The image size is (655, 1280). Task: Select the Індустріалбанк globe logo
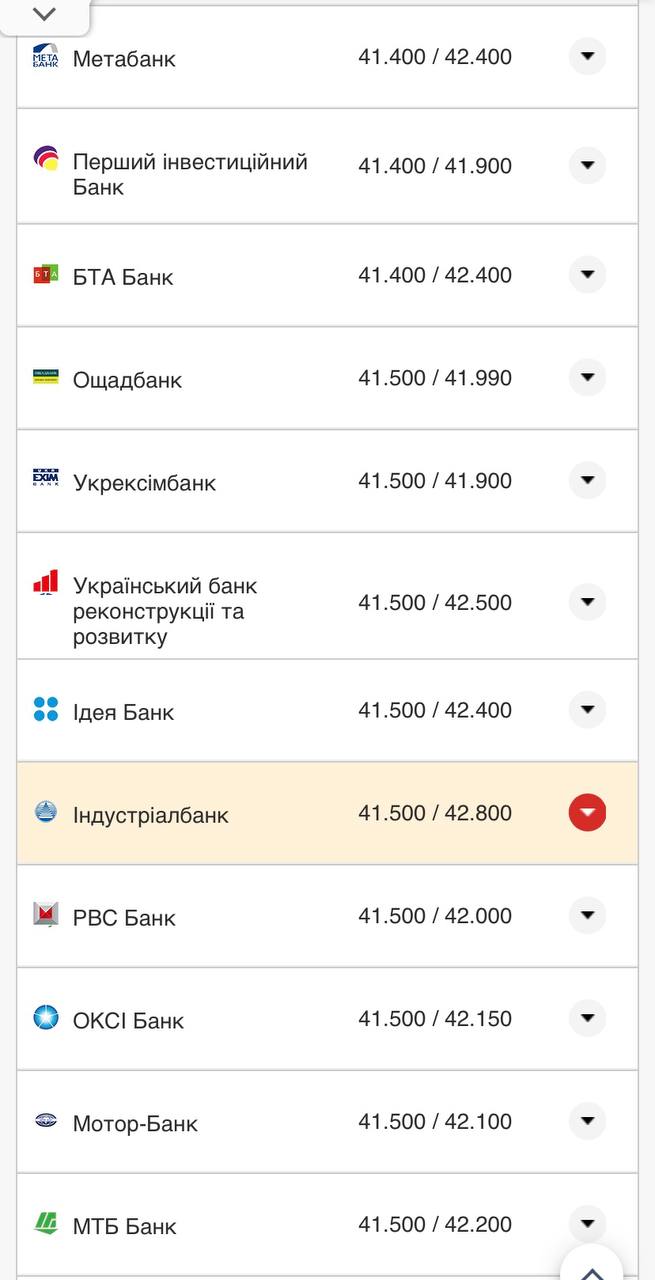[45, 812]
